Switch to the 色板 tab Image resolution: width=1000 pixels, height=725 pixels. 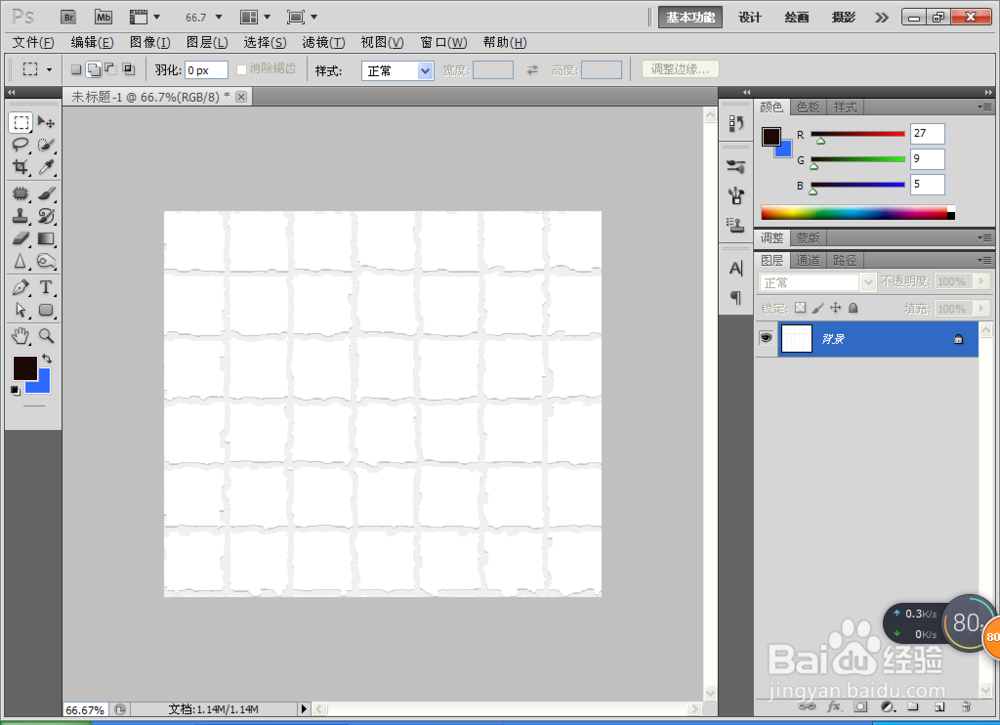807,107
